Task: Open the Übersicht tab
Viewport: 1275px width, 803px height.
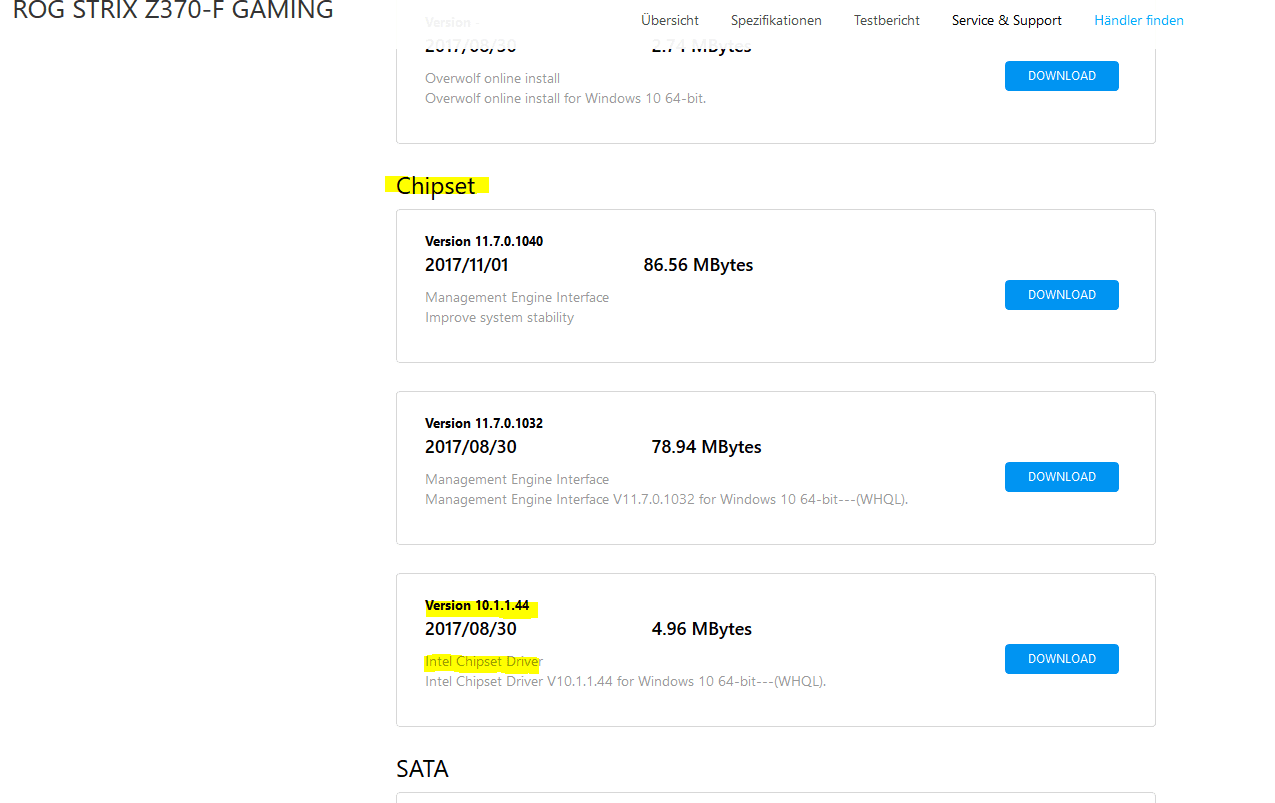Action: click(x=670, y=20)
